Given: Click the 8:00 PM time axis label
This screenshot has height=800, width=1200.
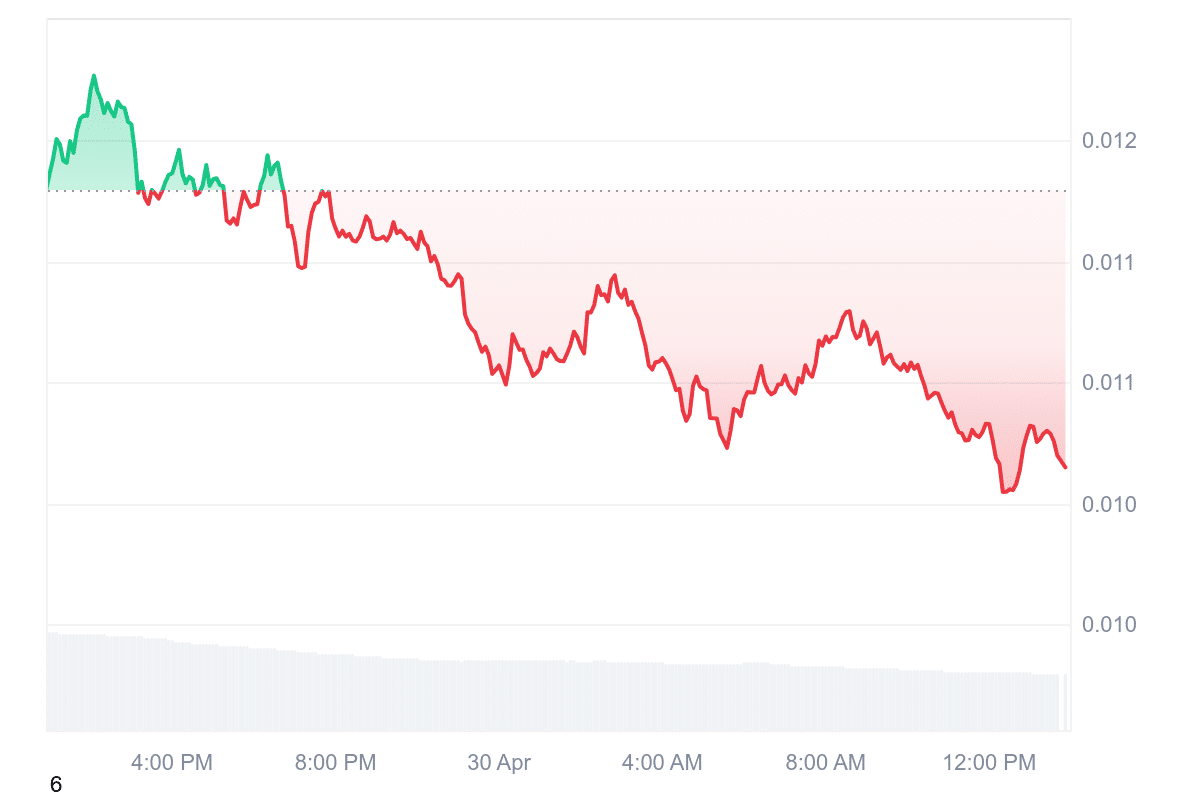Looking at the screenshot, I should pyautogui.click(x=335, y=763).
